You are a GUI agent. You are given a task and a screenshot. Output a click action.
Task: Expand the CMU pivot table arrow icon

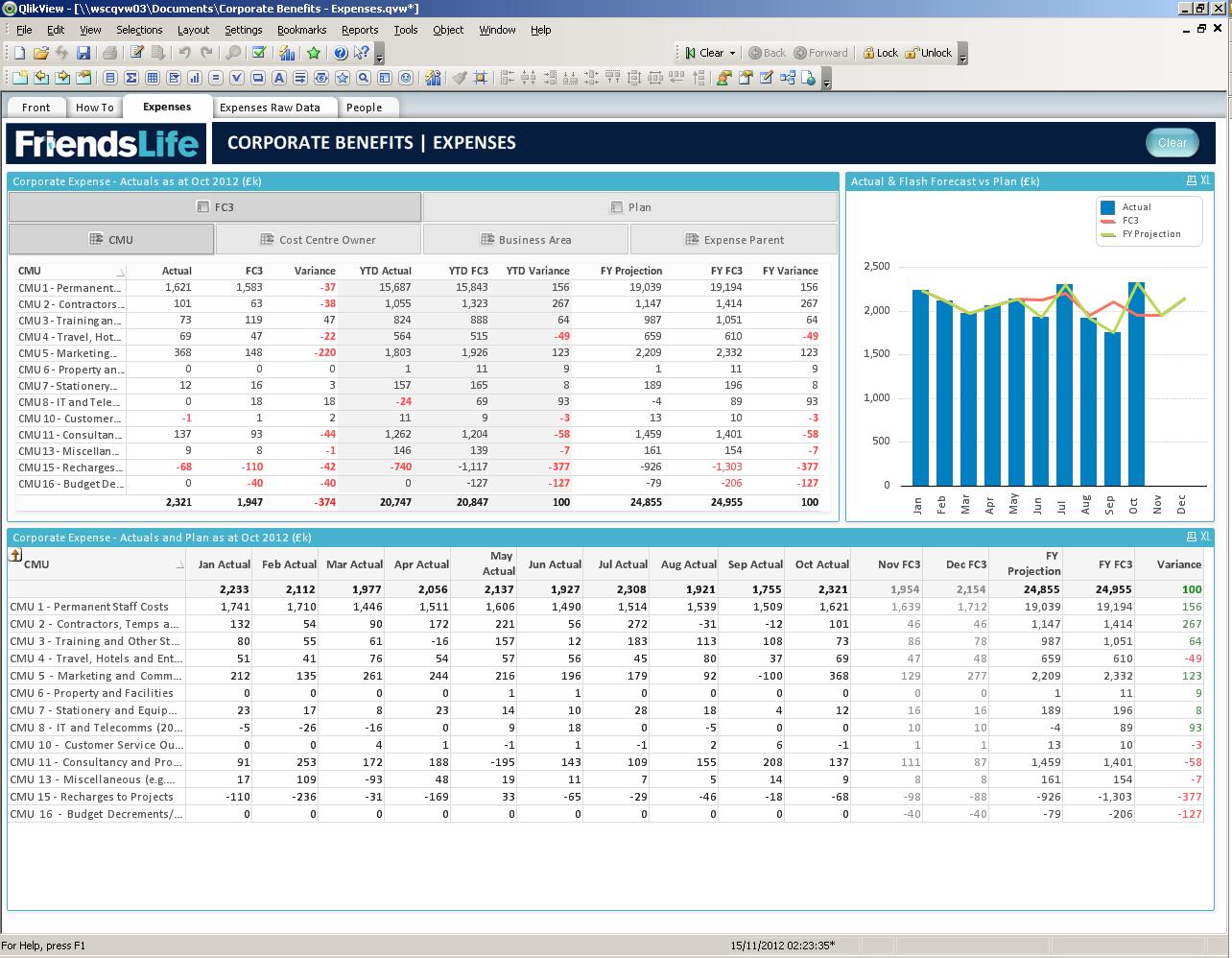tap(15, 555)
